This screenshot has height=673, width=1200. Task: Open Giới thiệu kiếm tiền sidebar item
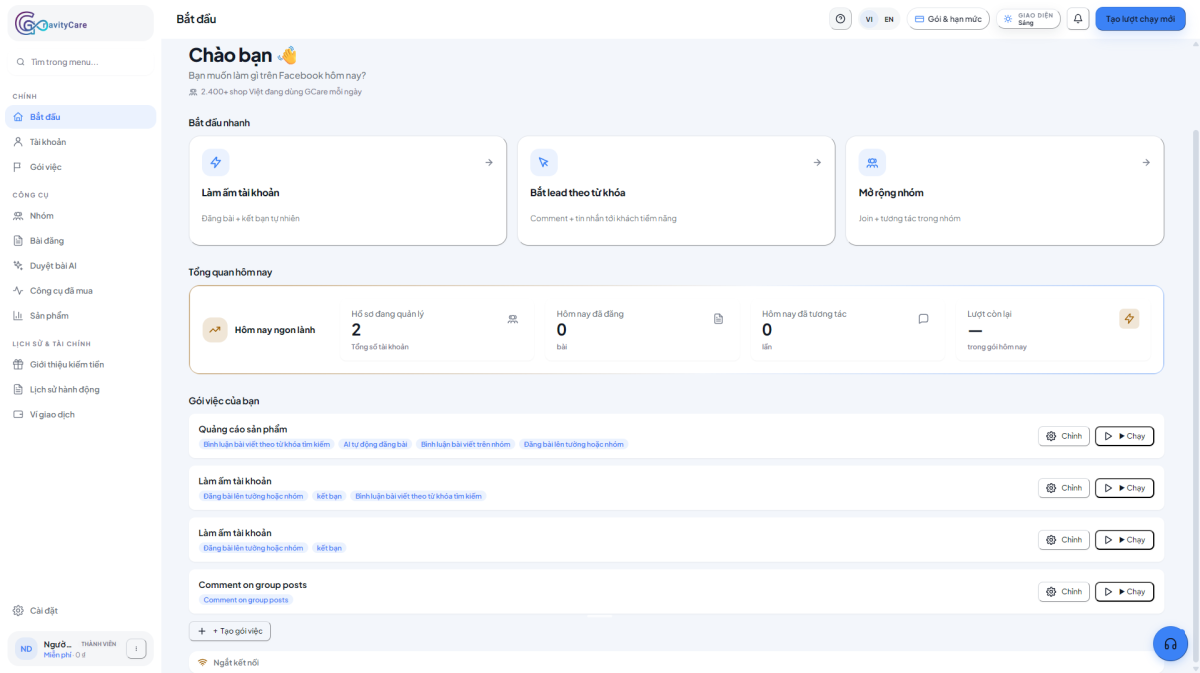point(81,365)
